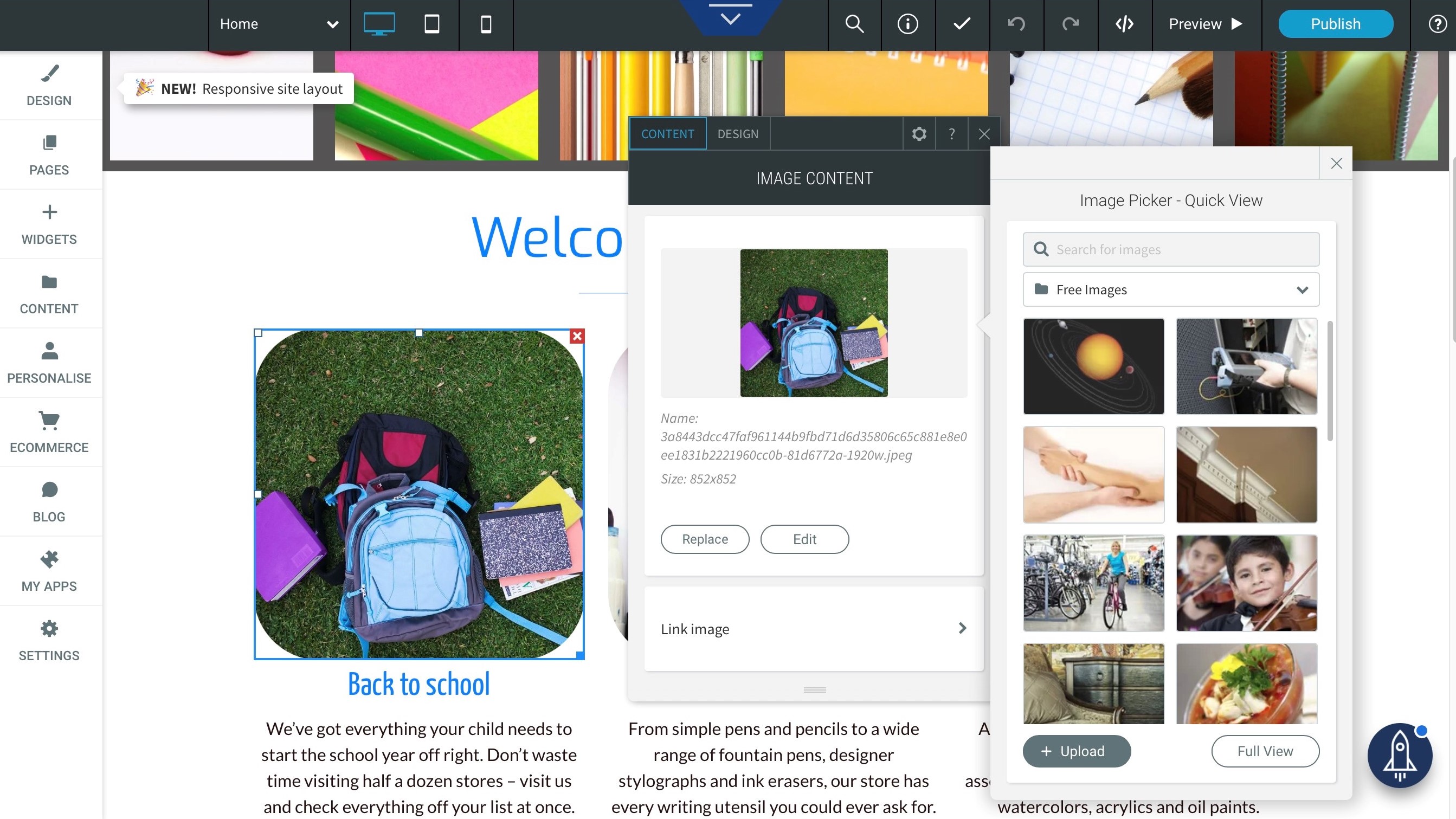Upload a new image

(1076, 751)
